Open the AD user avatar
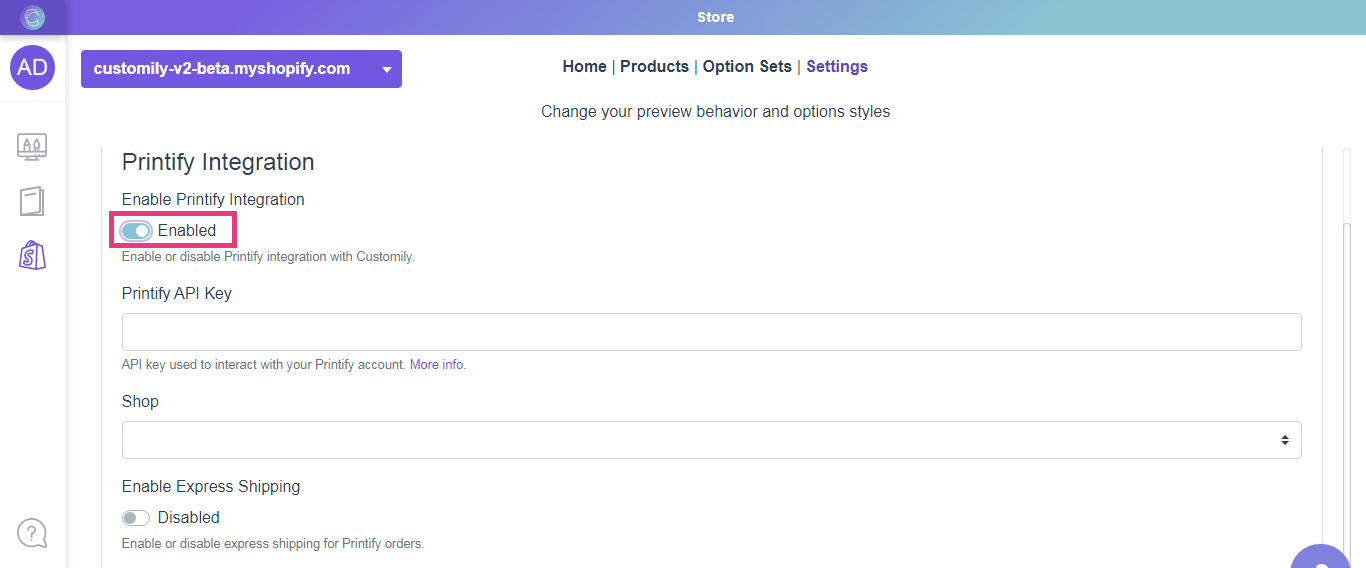The height and width of the screenshot is (568, 1366). pos(33,68)
